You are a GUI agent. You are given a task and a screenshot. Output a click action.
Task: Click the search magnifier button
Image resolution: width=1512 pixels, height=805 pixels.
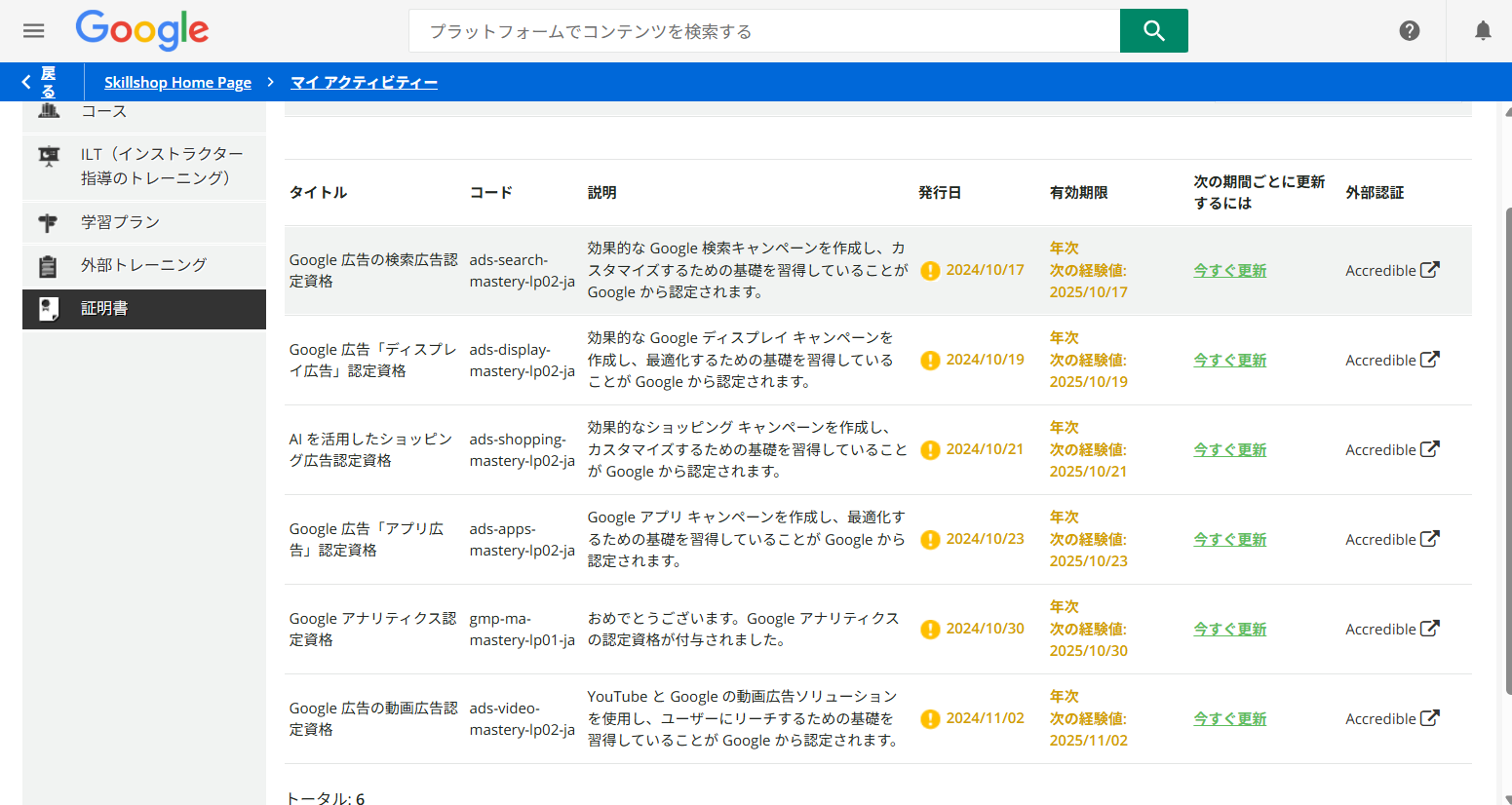pyautogui.click(x=1153, y=30)
